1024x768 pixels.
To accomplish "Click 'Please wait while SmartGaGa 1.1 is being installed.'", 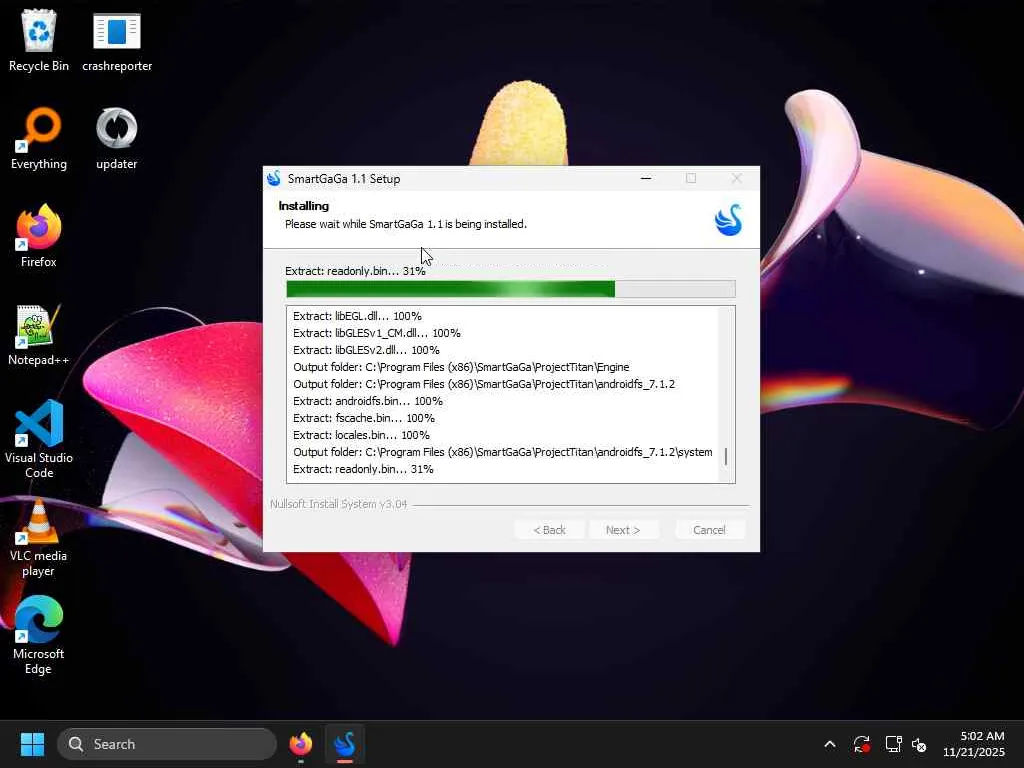I will tap(406, 224).
